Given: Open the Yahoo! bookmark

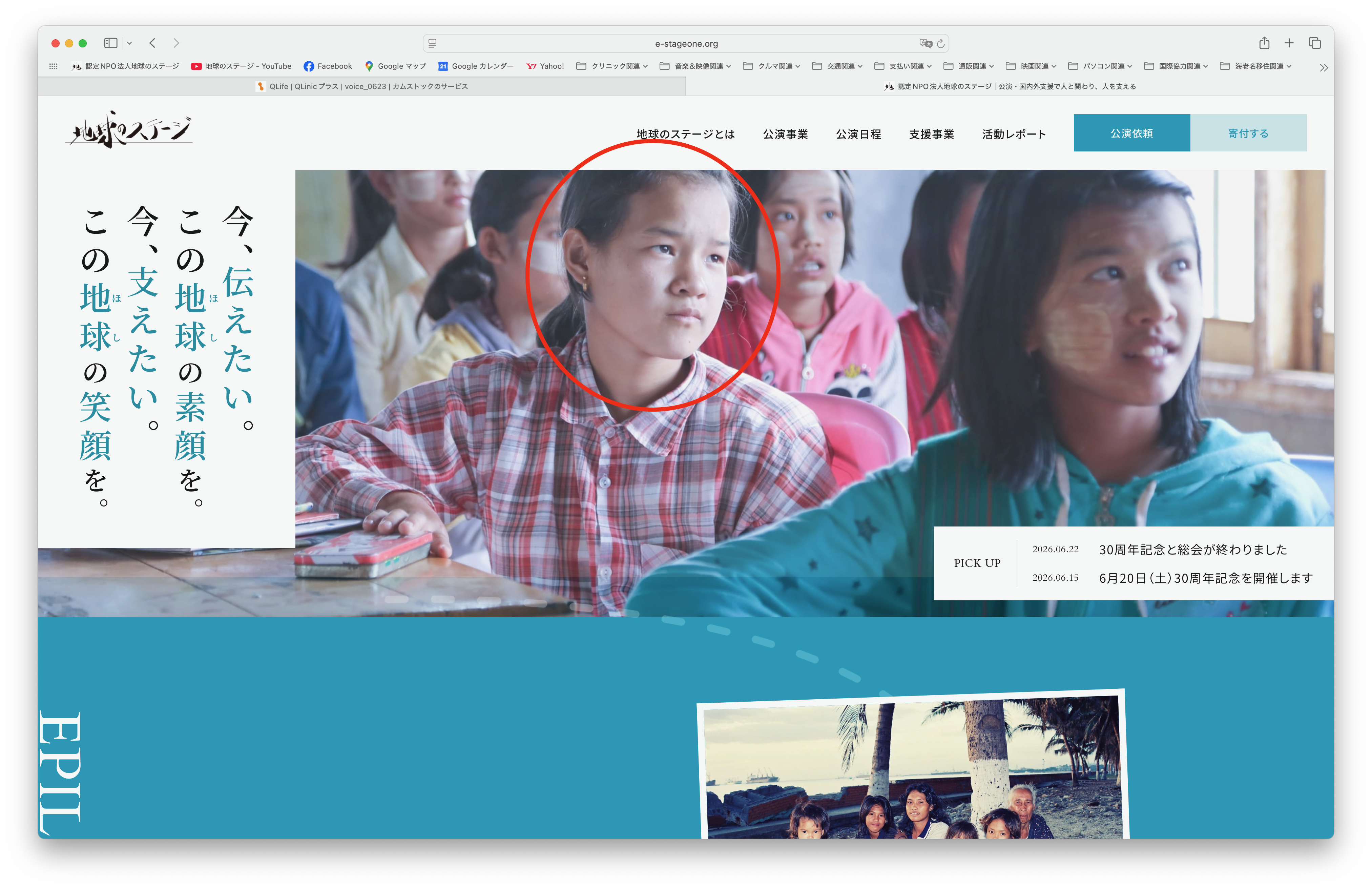Looking at the screenshot, I should (545, 66).
